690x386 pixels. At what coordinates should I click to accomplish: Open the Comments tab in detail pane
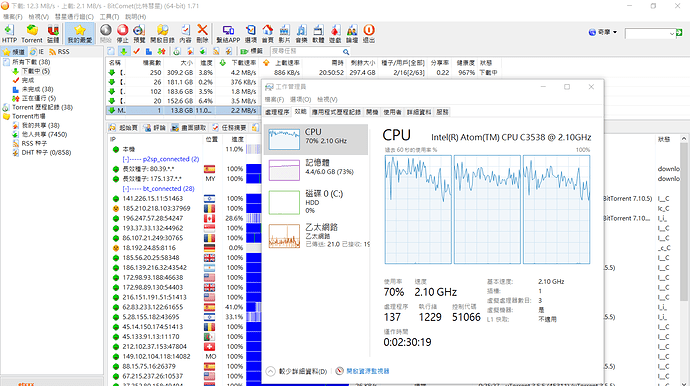(x=155, y=128)
